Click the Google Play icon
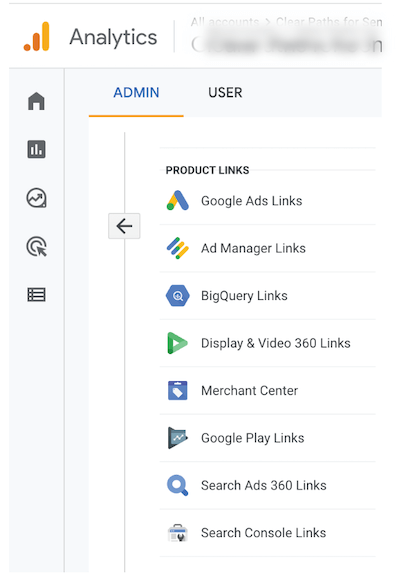This screenshot has height=573, width=400. click(178, 438)
